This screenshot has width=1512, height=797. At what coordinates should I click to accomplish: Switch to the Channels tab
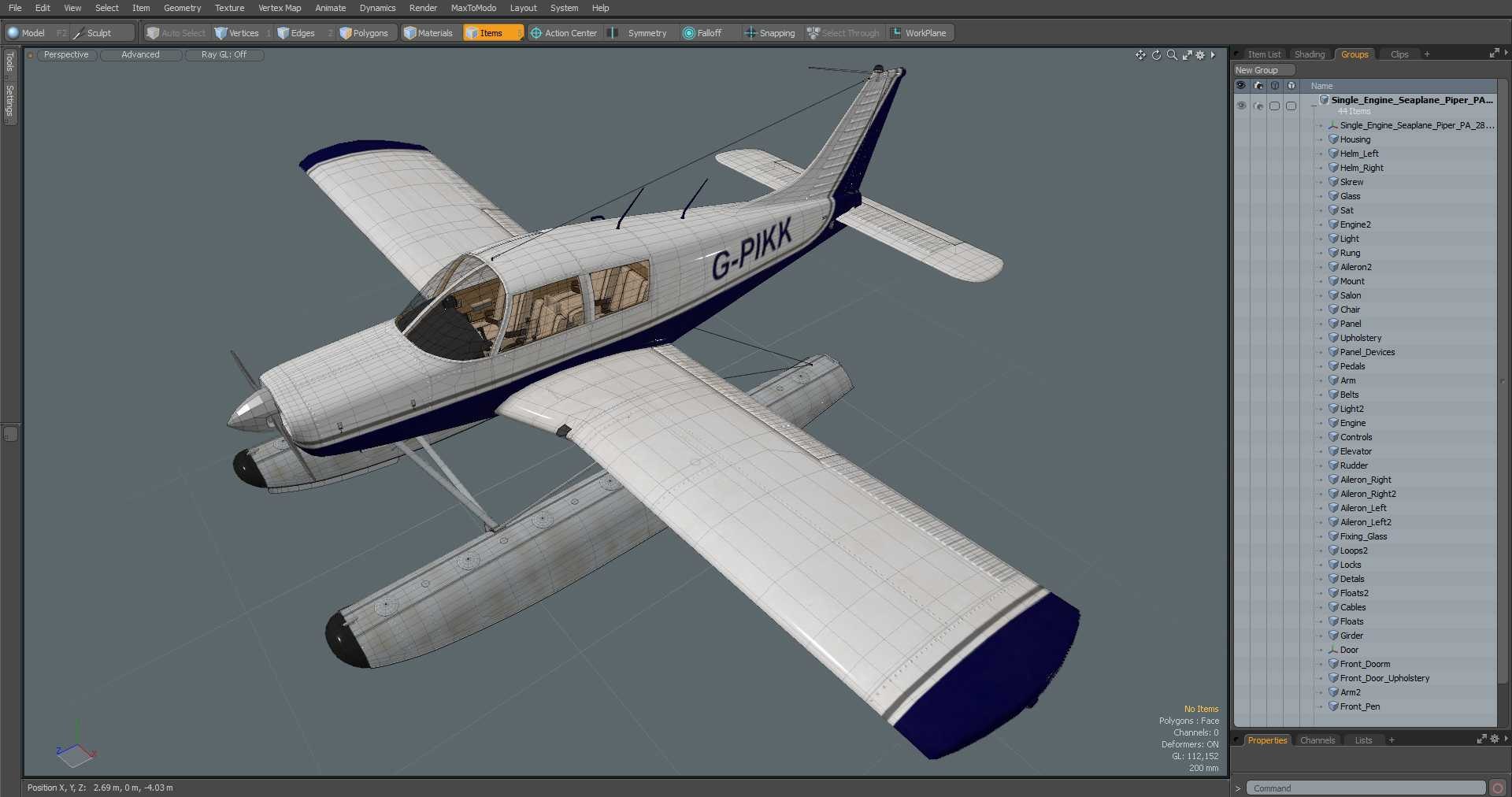pyautogui.click(x=1317, y=740)
